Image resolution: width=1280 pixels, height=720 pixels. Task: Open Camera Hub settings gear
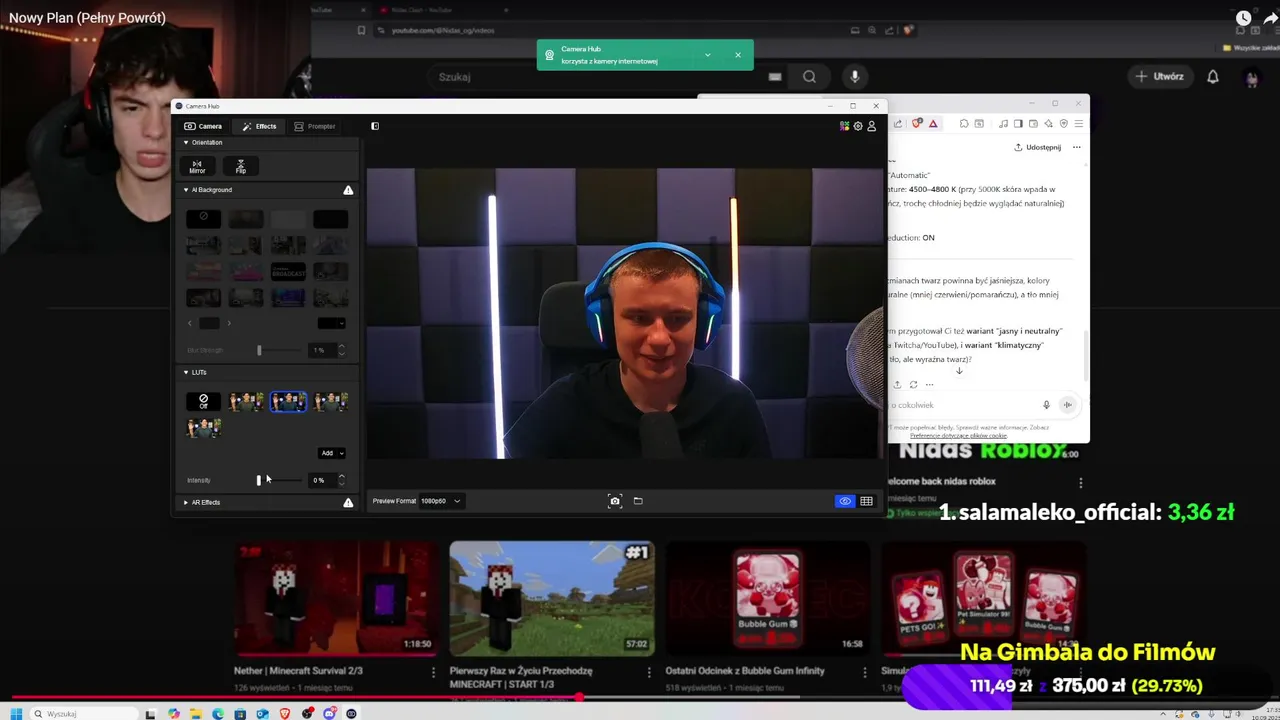(x=858, y=126)
